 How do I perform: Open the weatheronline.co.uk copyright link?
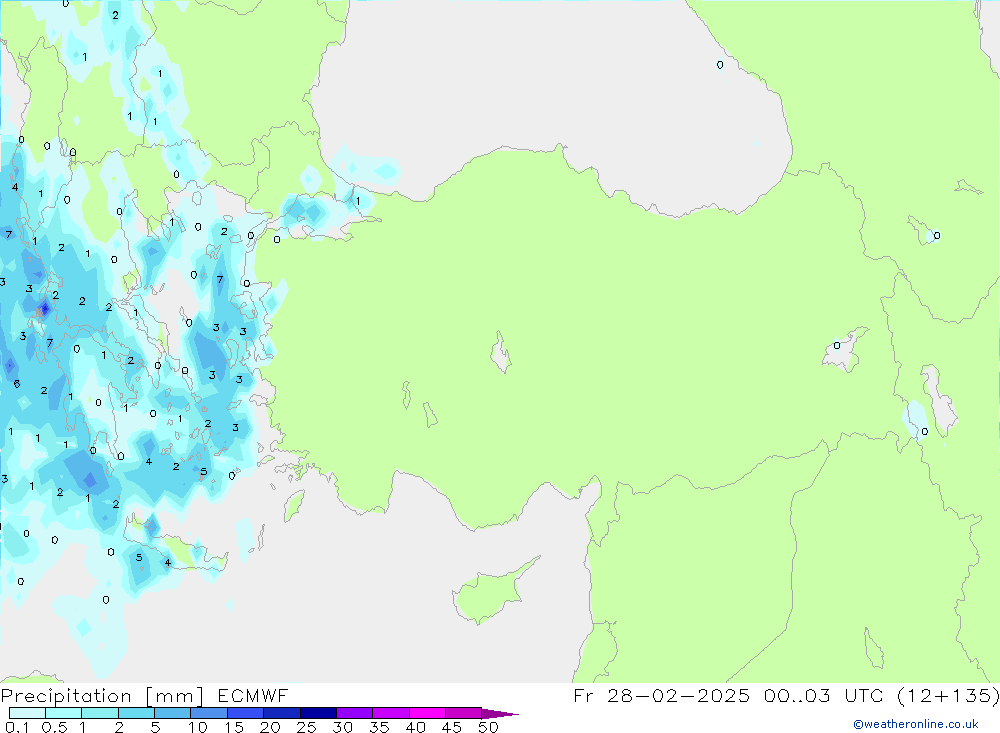coord(916,724)
